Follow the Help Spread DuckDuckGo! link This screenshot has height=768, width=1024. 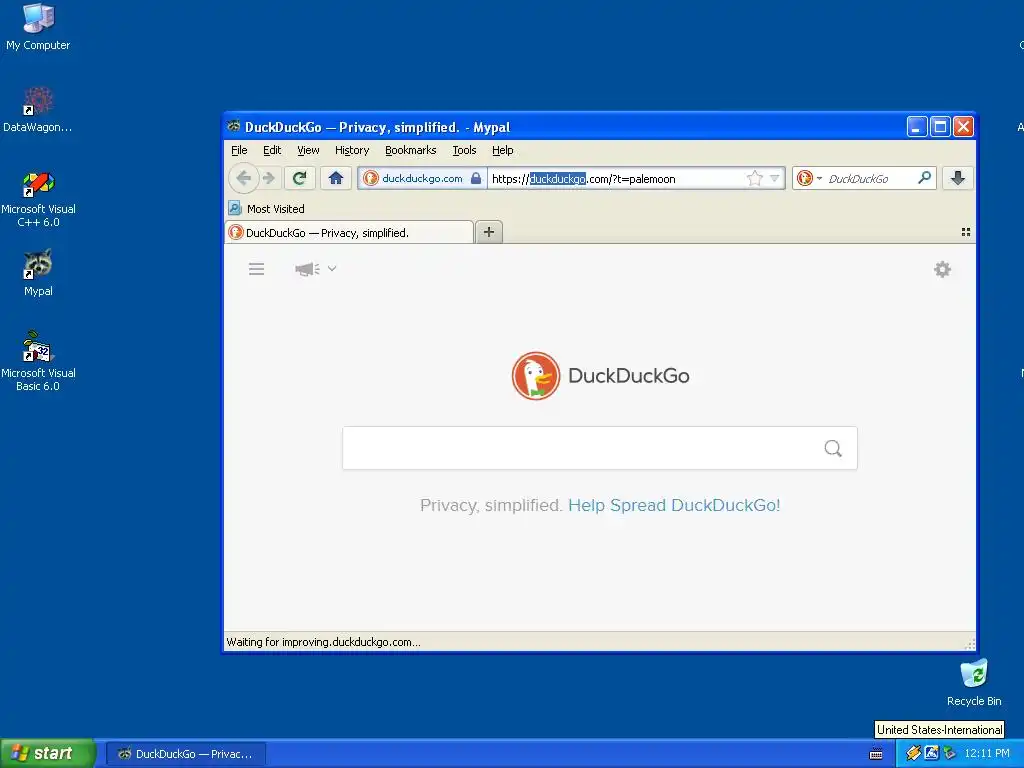[x=674, y=505]
